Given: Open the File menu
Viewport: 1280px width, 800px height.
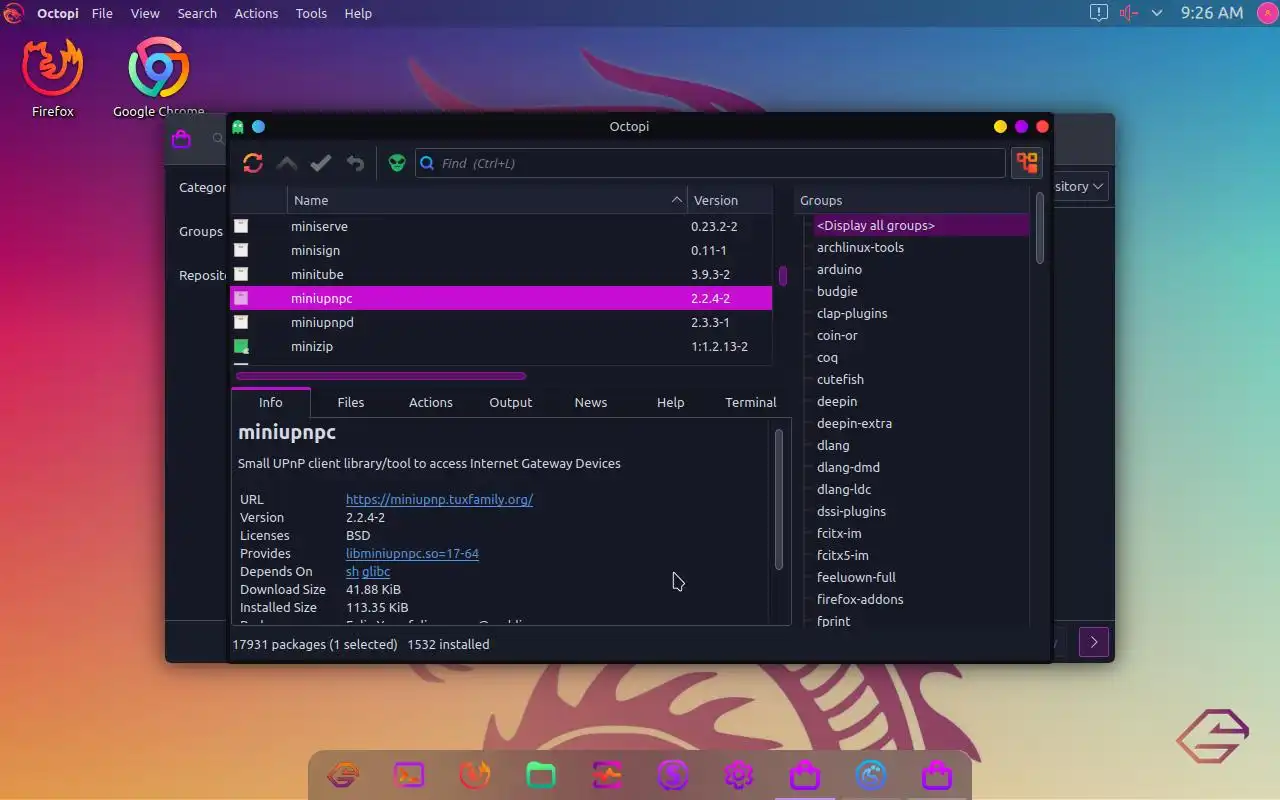Looking at the screenshot, I should [x=102, y=13].
